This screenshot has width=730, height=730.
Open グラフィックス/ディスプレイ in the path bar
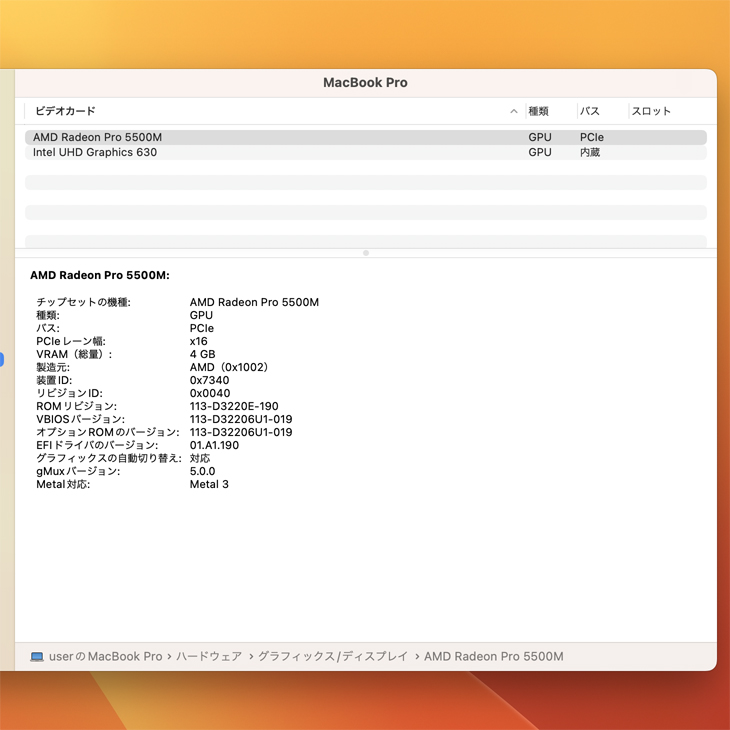(x=333, y=657)
